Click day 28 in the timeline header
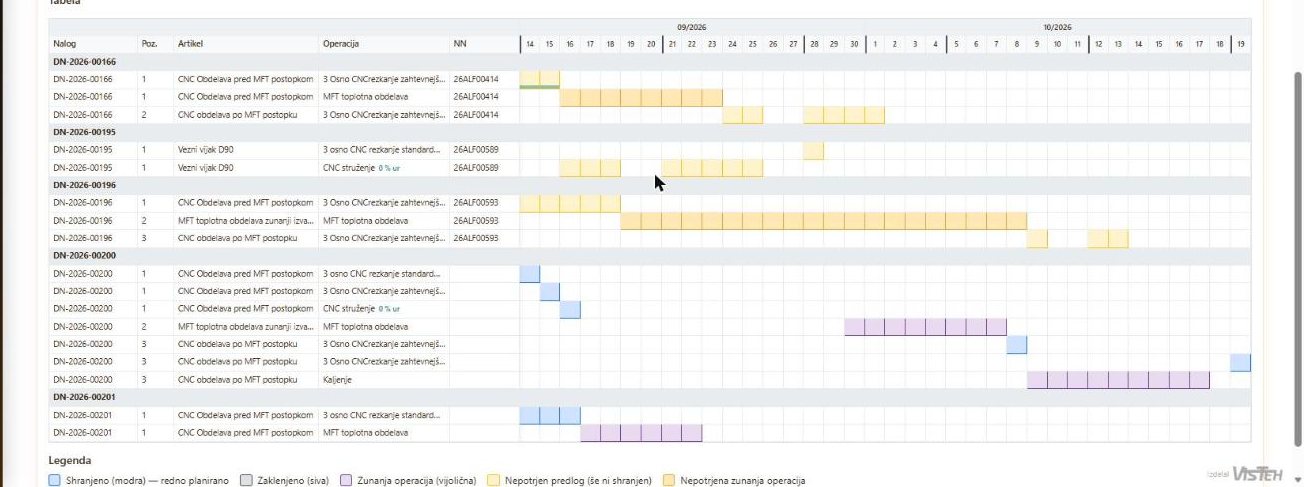This screenshot has height=487, width=1304. (x=814, y=44)
